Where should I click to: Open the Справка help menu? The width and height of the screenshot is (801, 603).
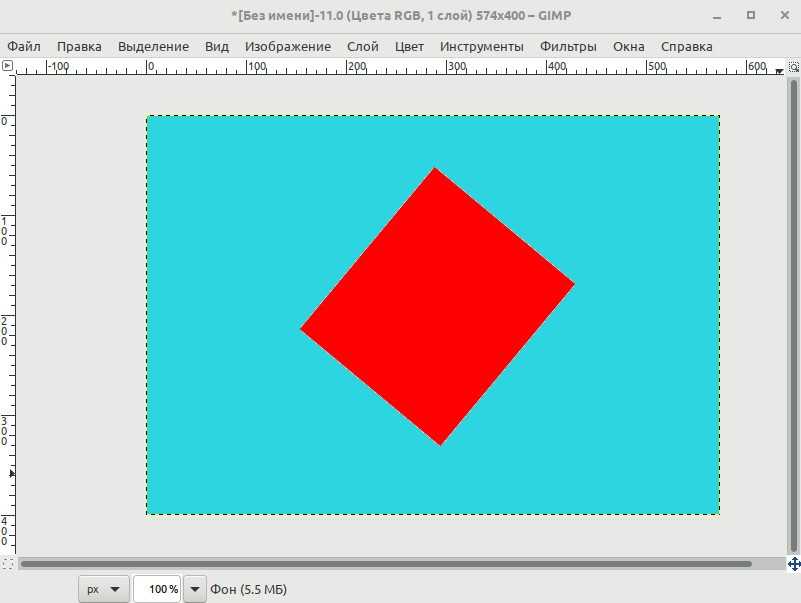click(686, 46)
